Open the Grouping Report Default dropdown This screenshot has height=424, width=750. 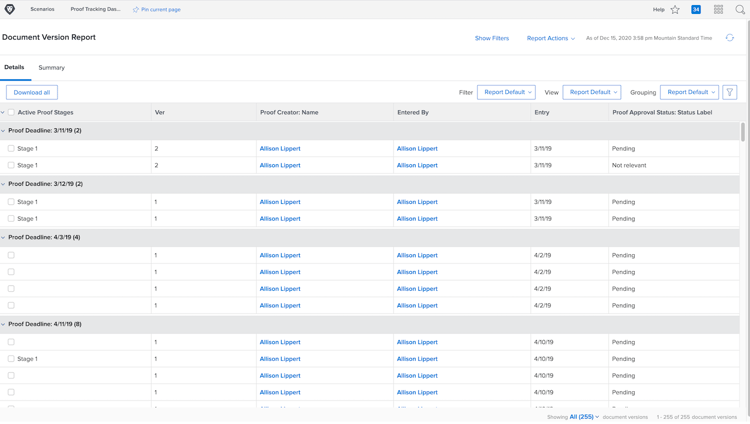pyautogui.click(x=690, y=92)
